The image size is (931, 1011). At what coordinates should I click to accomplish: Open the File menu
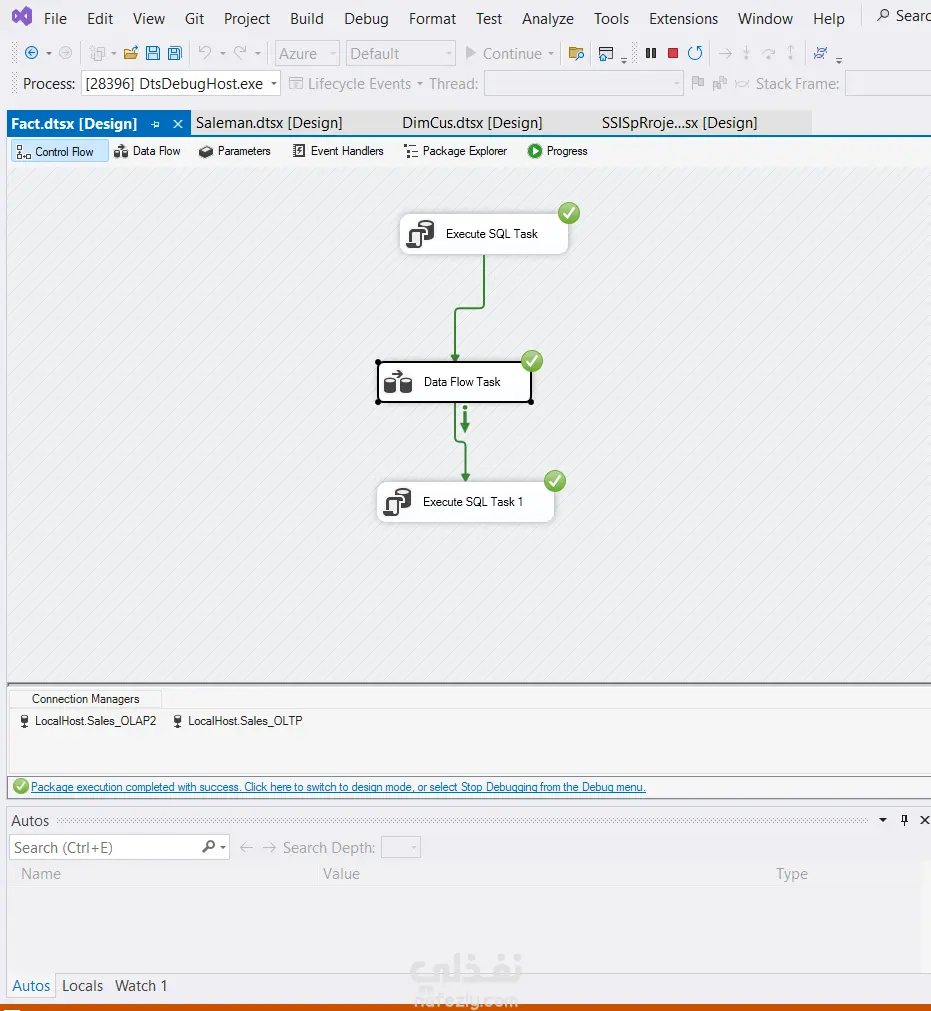click(x=55, y=19)
